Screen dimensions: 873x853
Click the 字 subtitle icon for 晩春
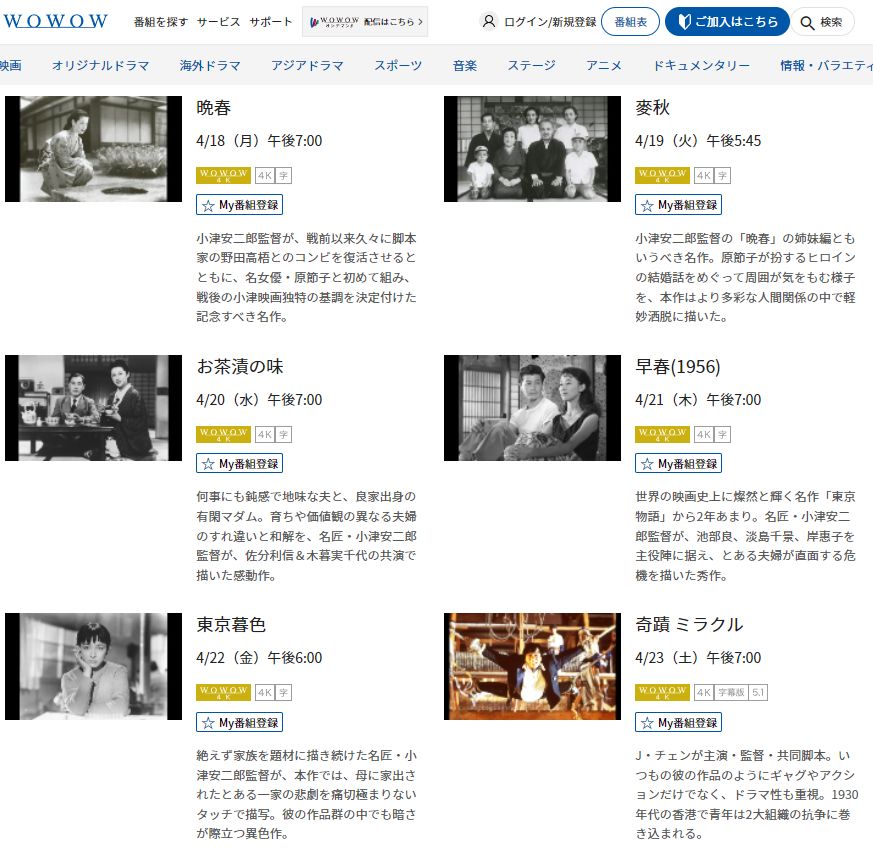click(283, 176)
